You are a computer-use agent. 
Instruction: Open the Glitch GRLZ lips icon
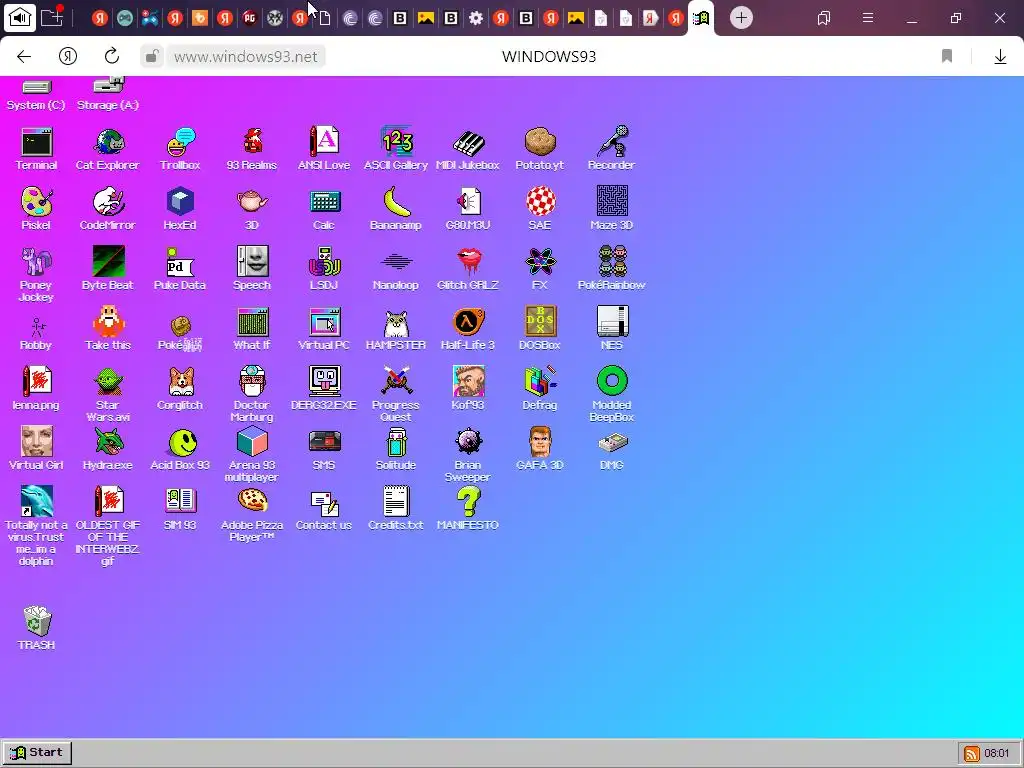(468, 269)
